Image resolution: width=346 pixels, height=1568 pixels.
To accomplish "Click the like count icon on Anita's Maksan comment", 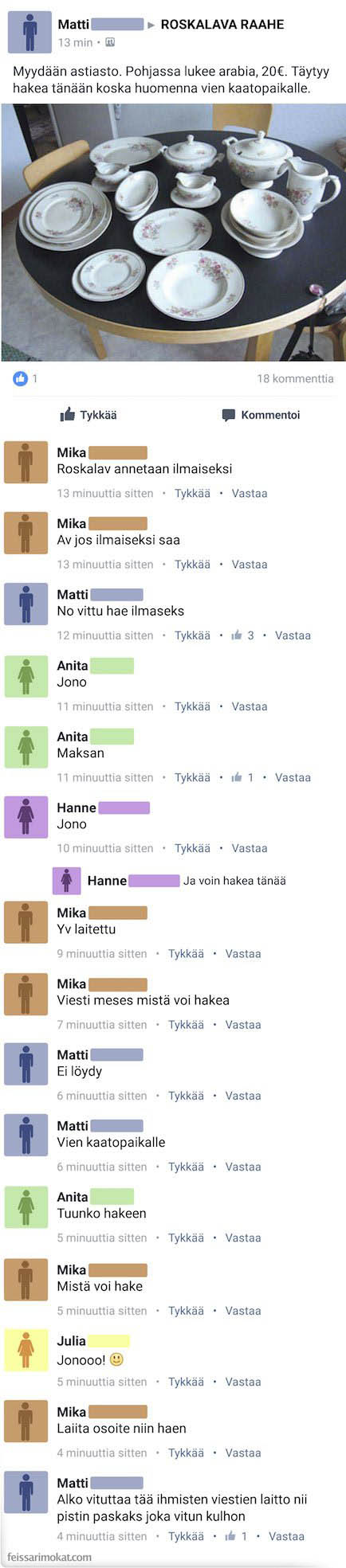I will click(237, 776).
